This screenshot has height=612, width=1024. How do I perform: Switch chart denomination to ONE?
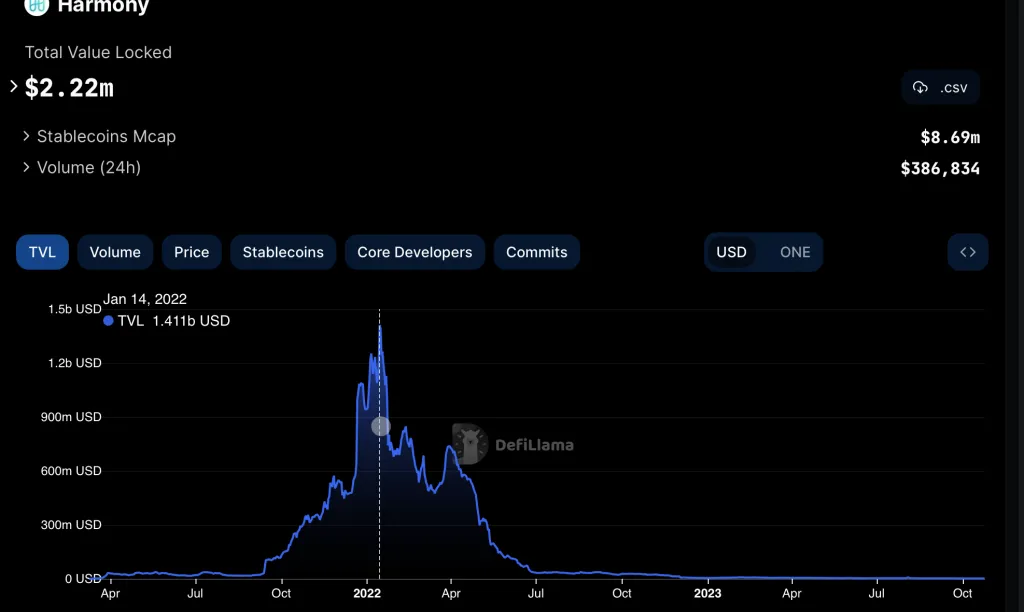[795, 252]
